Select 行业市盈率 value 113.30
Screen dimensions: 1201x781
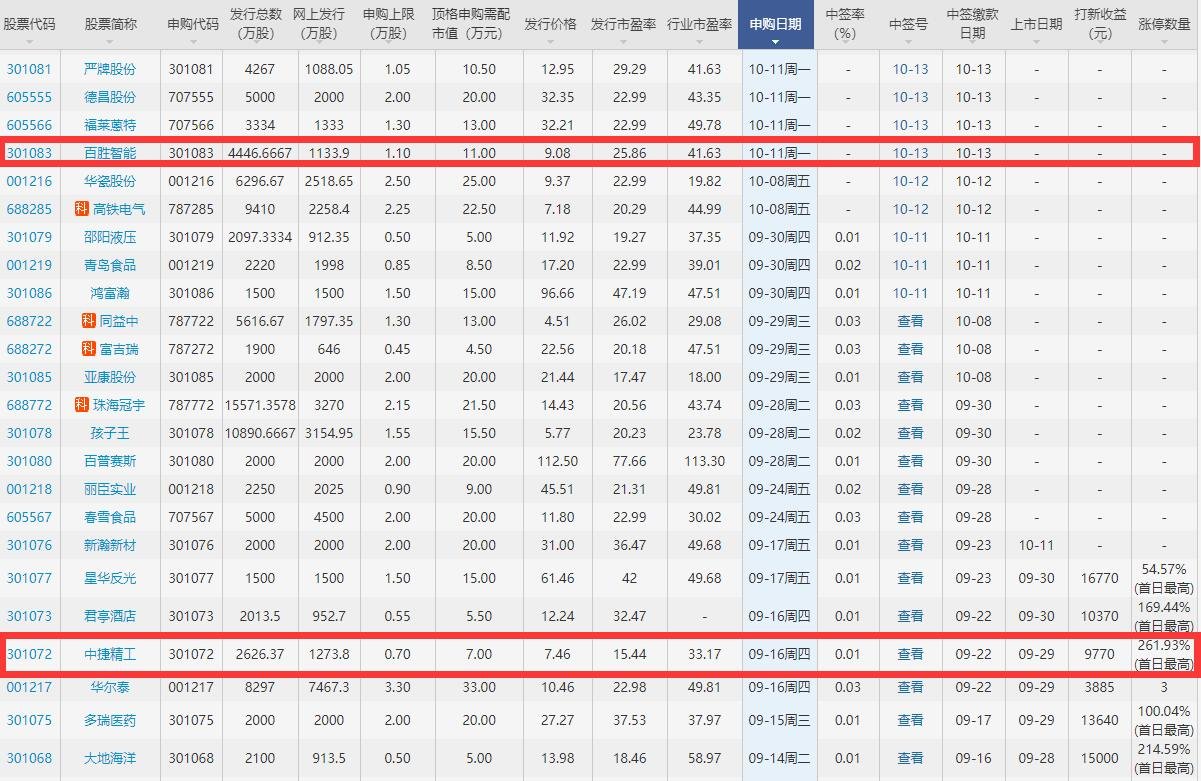click(705, 461)
